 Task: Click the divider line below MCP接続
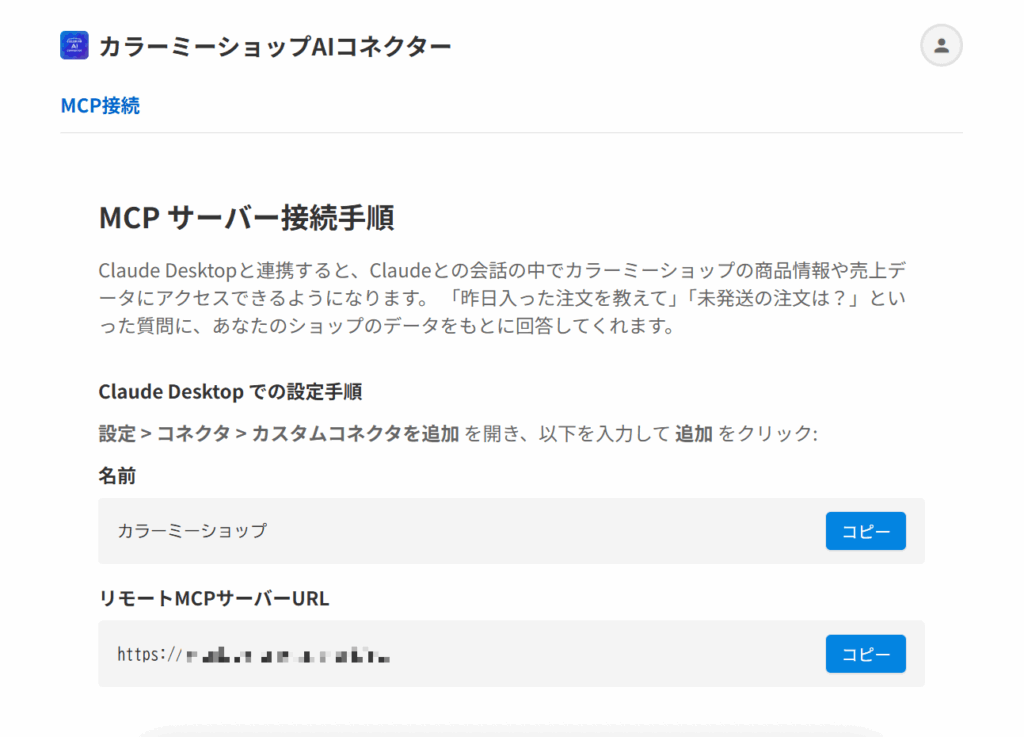510,132
